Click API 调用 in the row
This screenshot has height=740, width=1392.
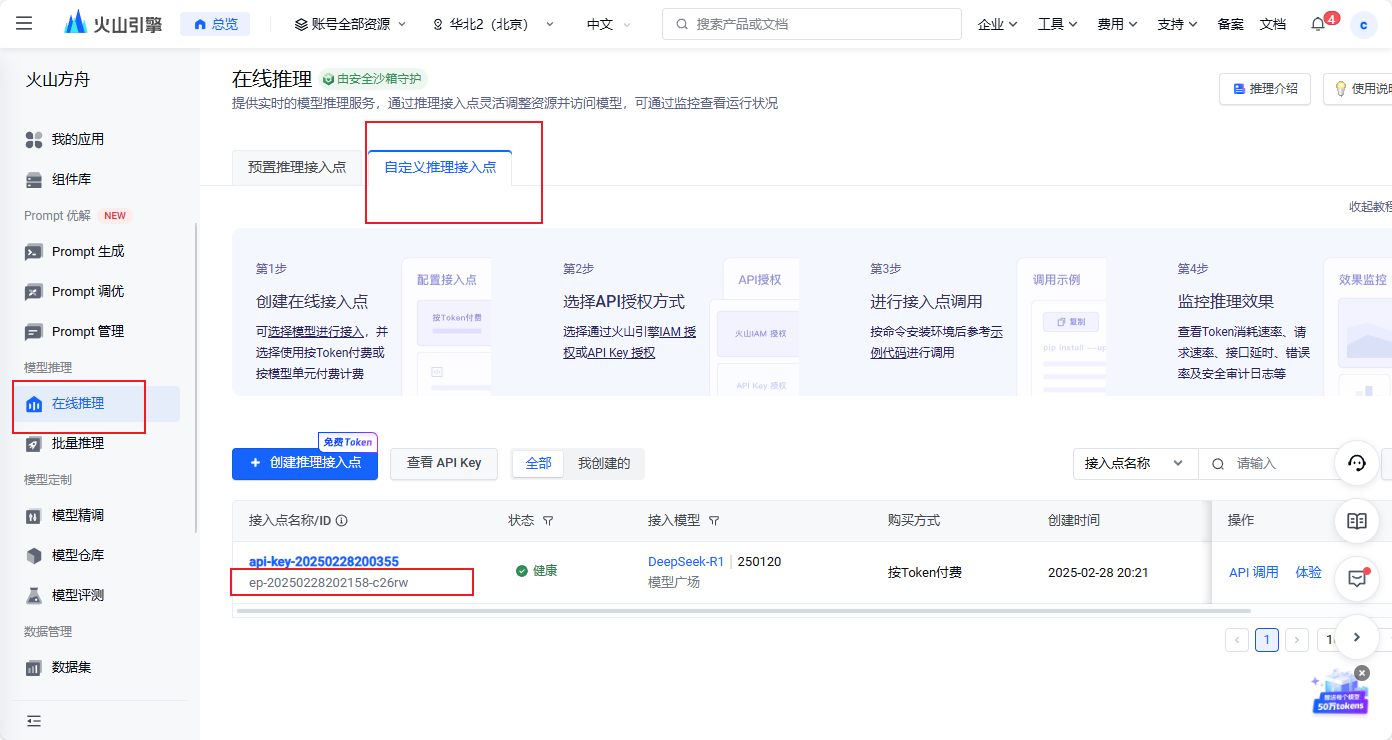1254,572
